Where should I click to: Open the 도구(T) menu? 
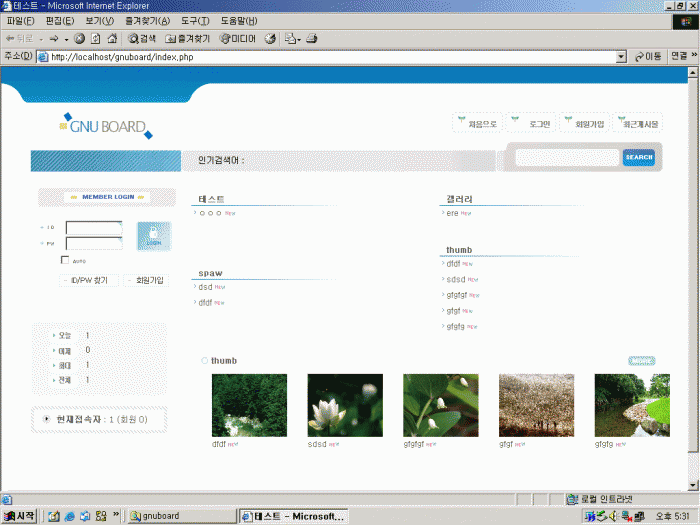click(x=195, y=21)
